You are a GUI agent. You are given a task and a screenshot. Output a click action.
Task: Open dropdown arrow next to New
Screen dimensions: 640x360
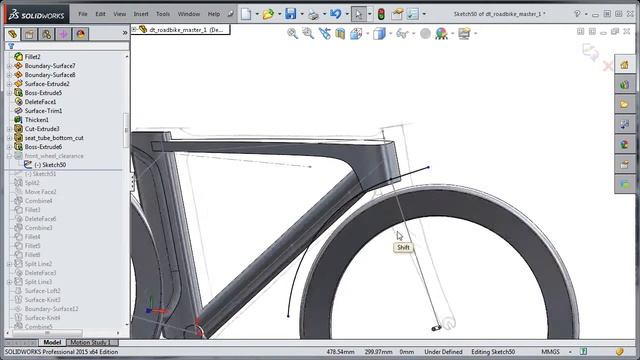257,14
